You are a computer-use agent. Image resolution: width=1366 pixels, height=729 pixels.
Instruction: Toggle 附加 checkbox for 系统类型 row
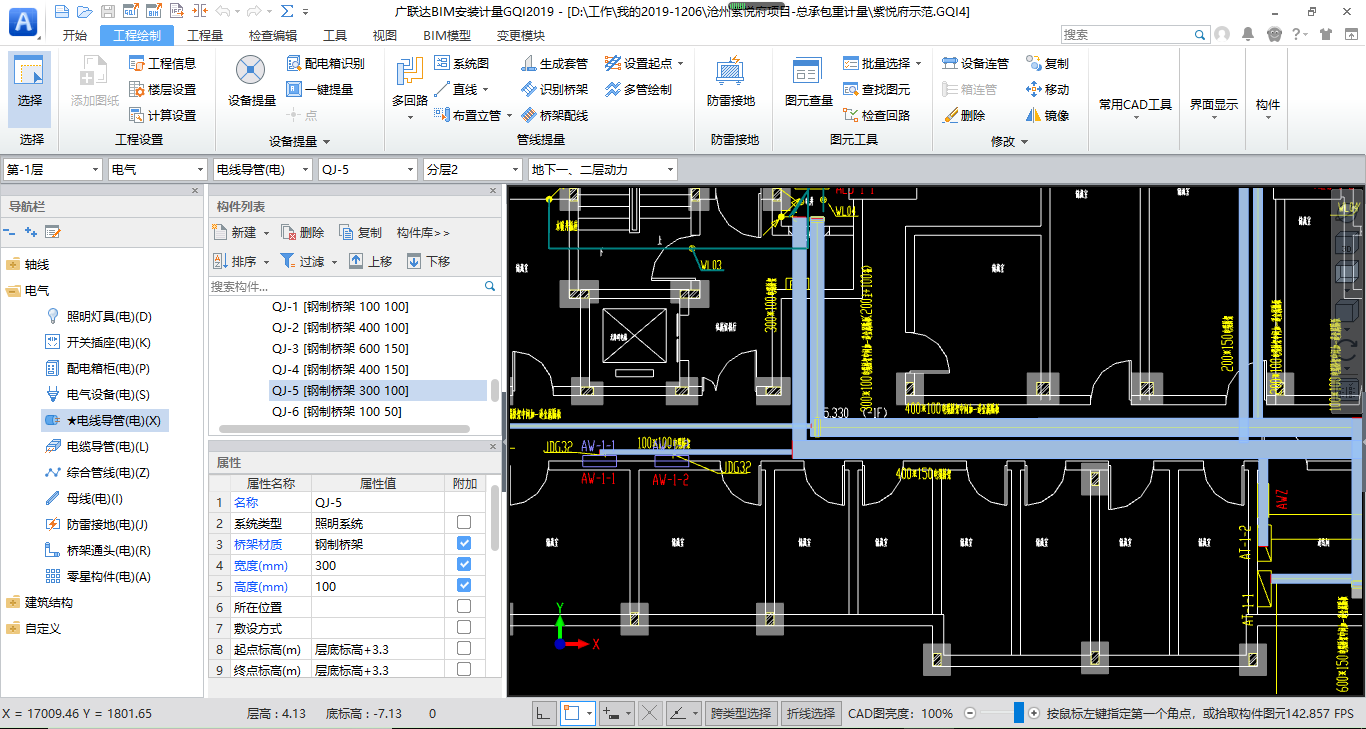click(464, 523)
